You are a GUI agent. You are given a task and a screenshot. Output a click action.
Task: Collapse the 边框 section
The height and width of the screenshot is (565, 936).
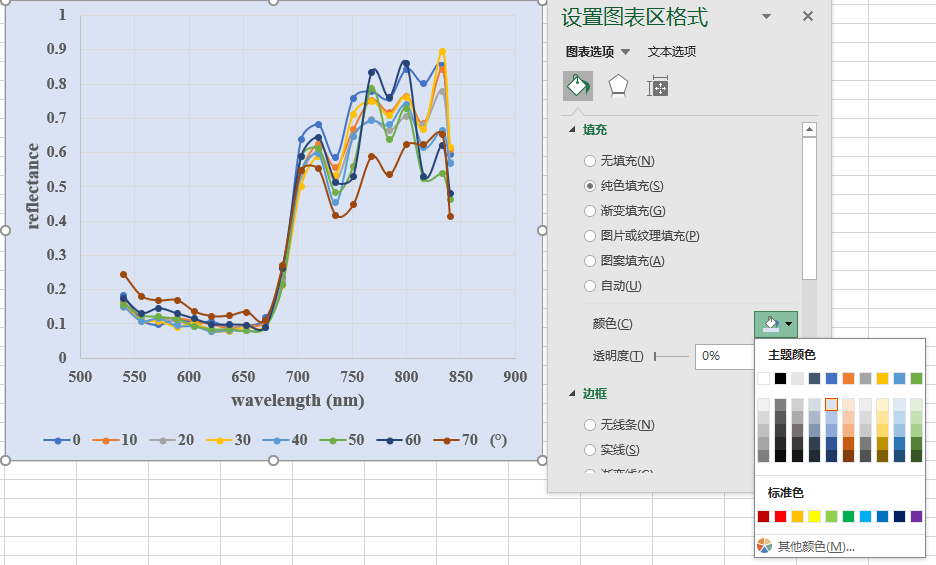pos(572,394)
